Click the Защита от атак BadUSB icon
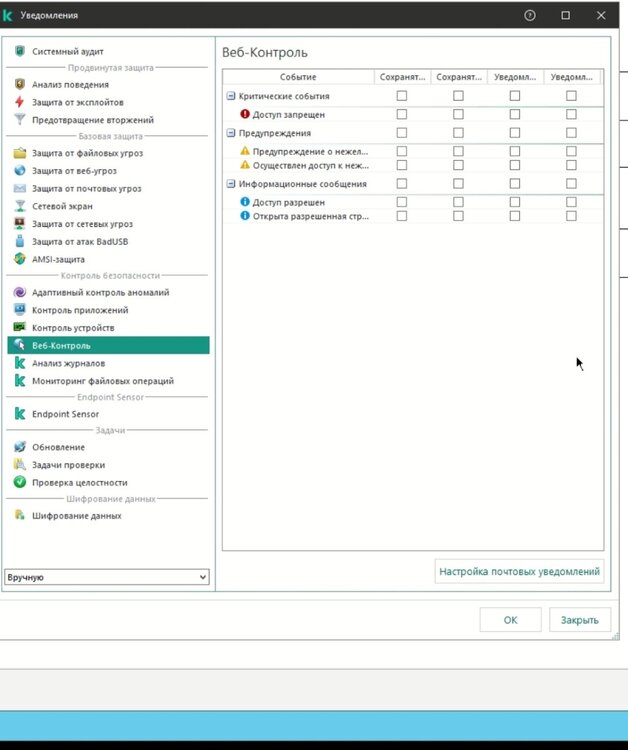This screenshot has height=750, width=628. 20,241
